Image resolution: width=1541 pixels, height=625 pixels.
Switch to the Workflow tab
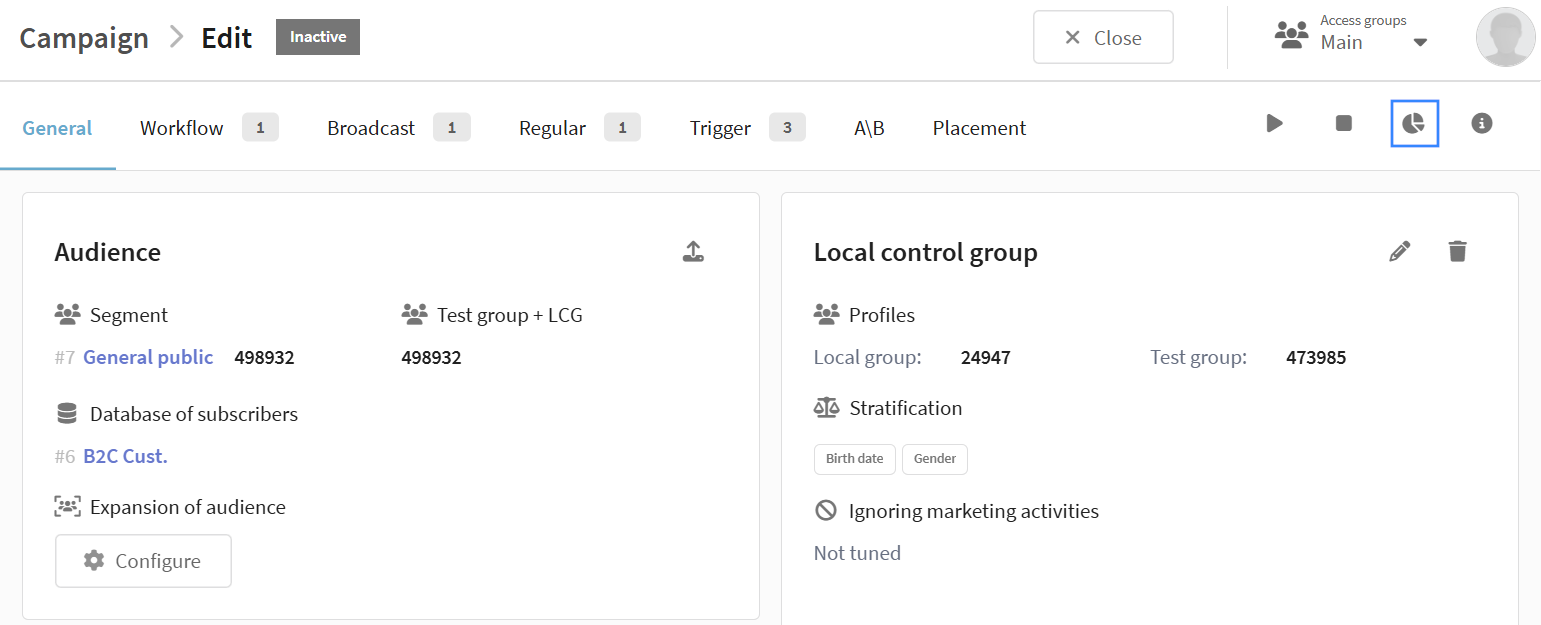tap(182, 128)
